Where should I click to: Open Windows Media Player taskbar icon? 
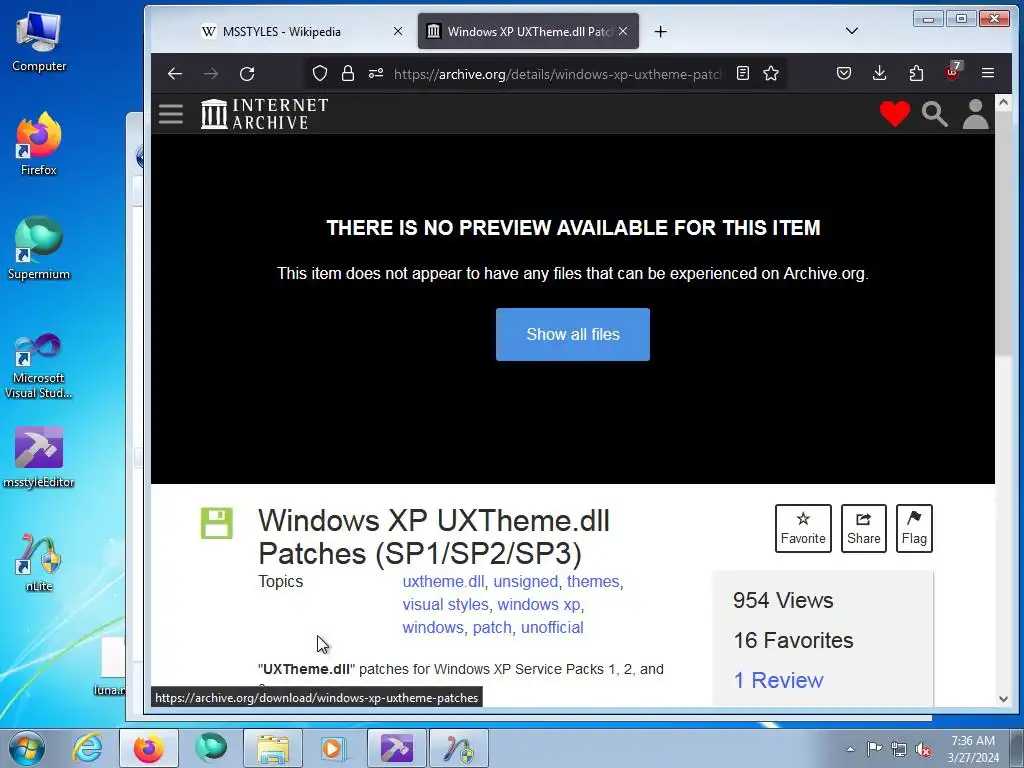(334, 748)
